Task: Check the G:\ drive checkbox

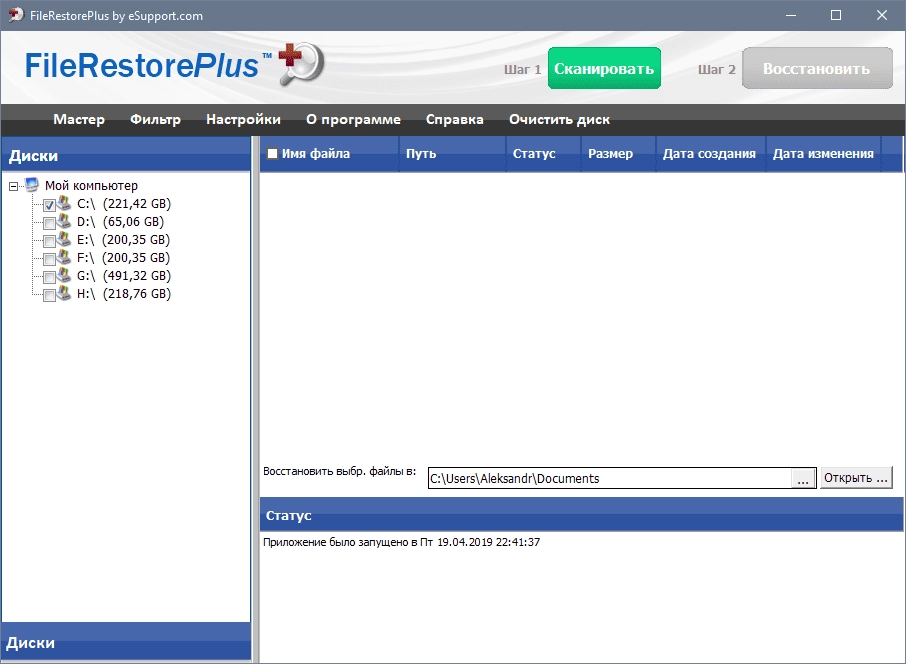Action: [x=49, y=277]
